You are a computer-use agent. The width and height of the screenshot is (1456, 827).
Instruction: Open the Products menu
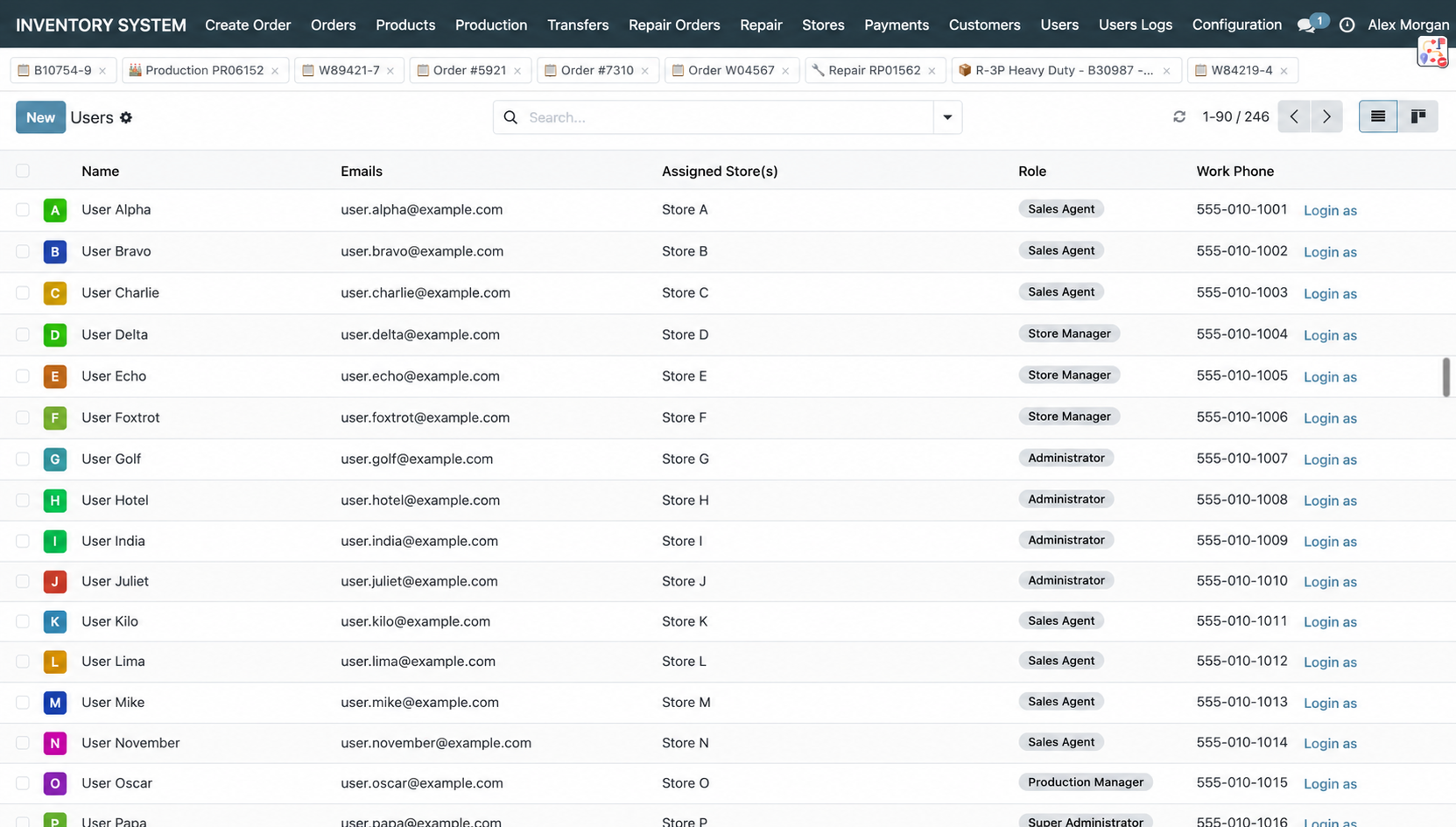point(405,25)
